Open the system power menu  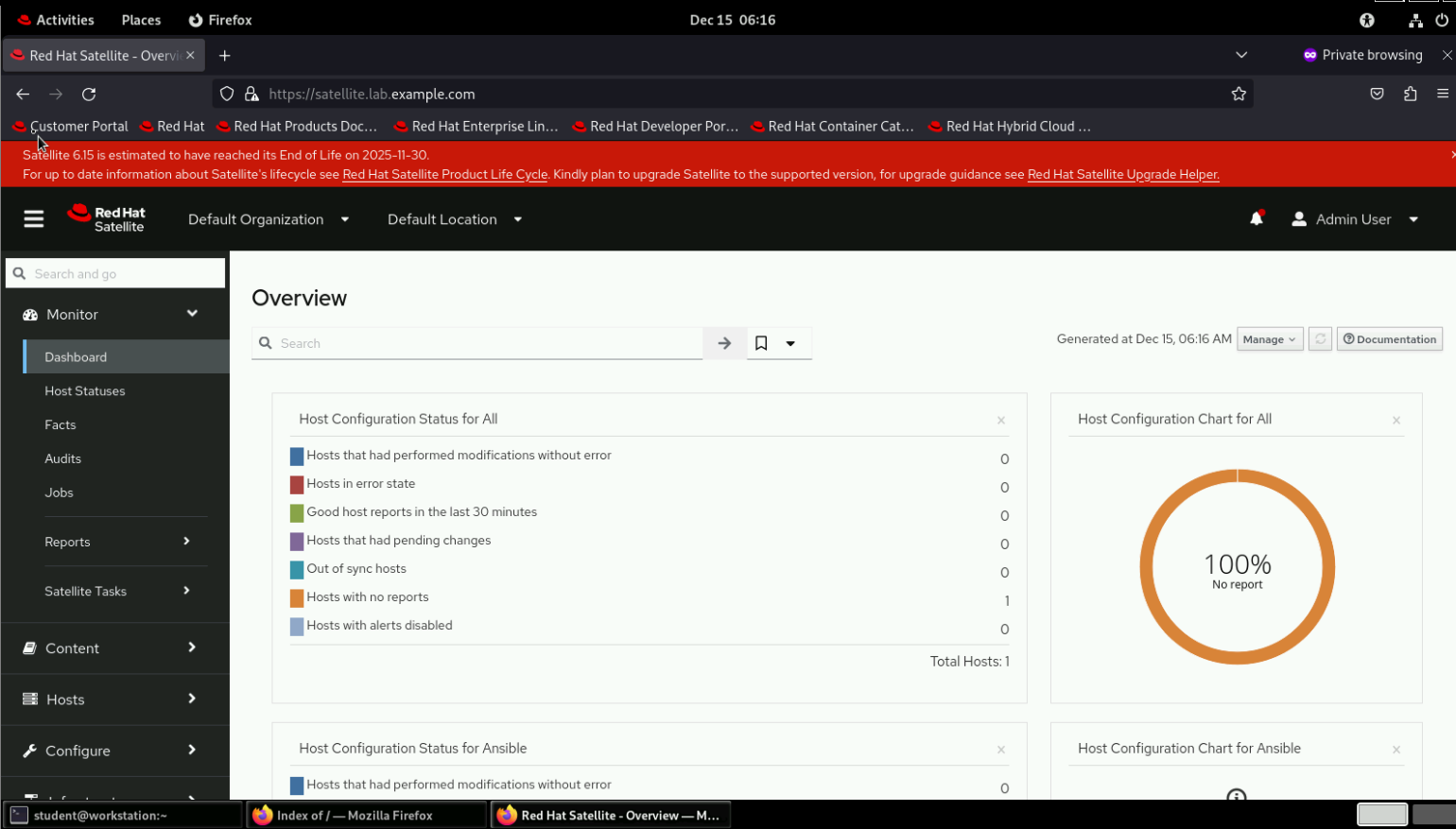(x=1442, y=20)
